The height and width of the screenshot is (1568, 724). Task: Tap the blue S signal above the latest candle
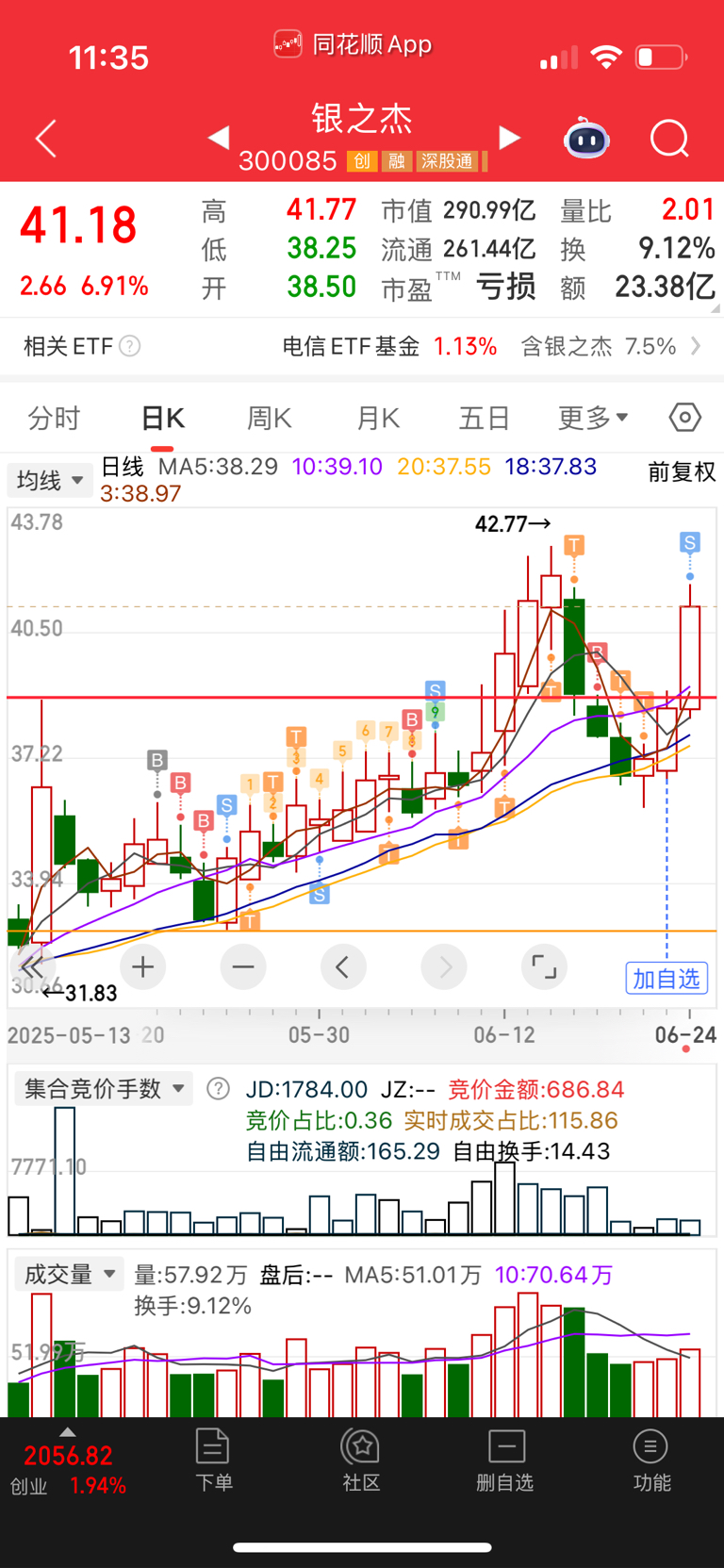(x=690, y=542)
